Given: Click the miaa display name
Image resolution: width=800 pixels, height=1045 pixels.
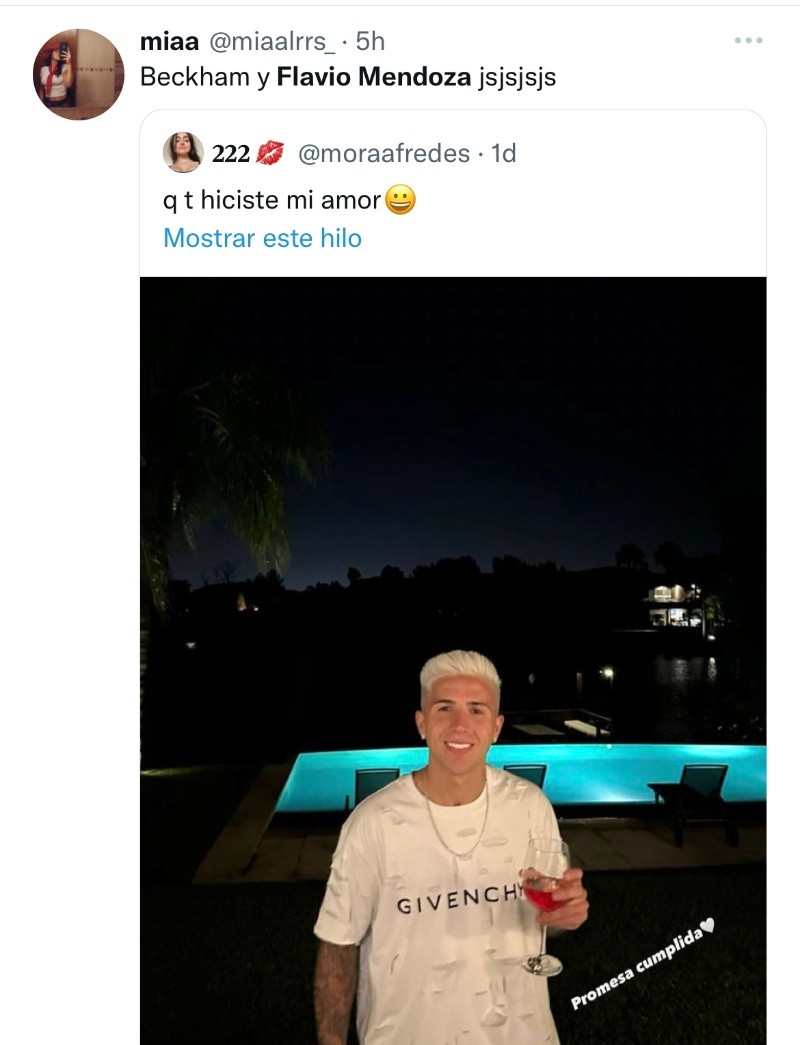Looking at the screenshot, I should [x=169, y=41].
